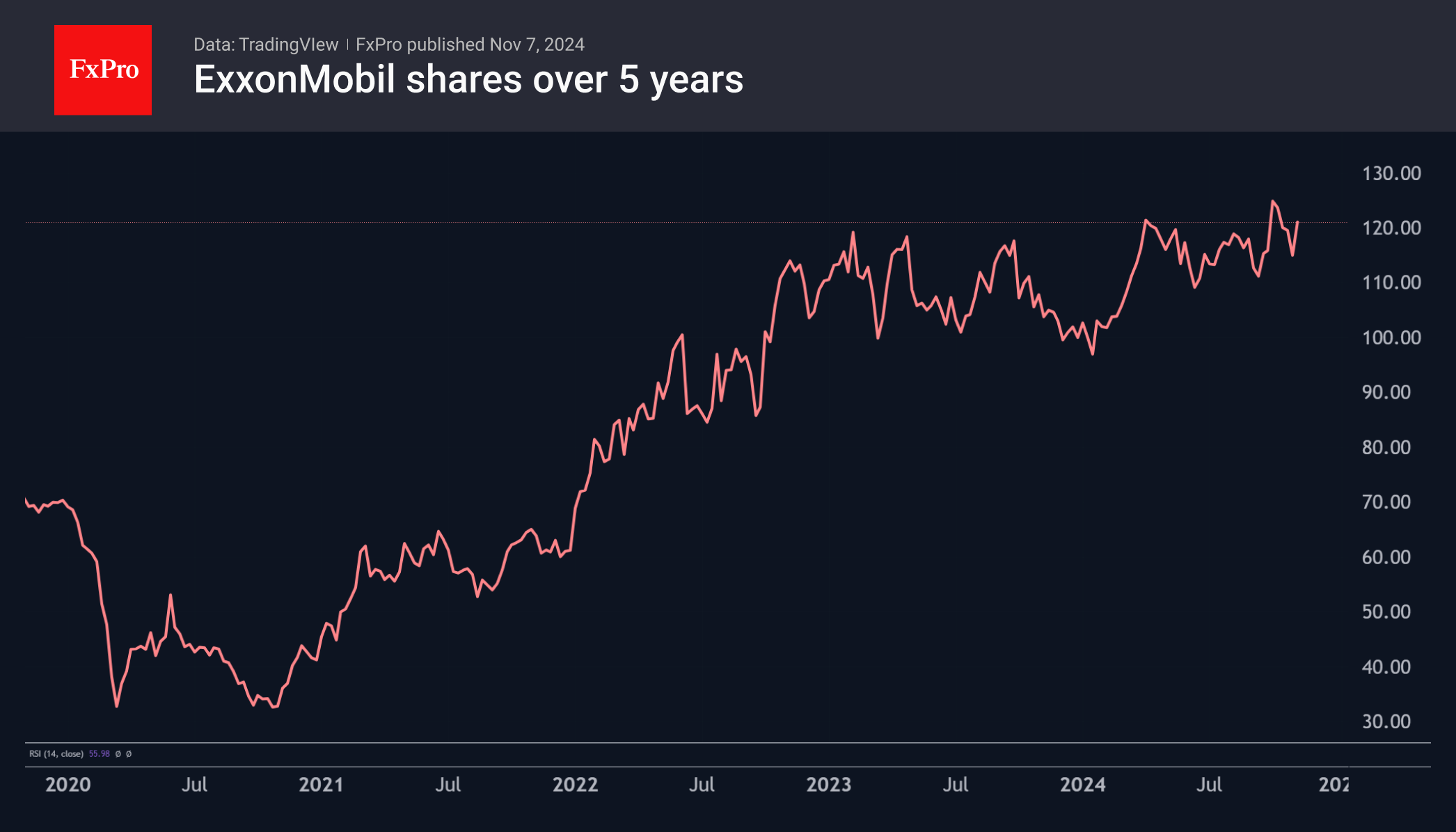1456x832 pixels.
Task: Click the 130.00 price axis label
Action: tap(1391, 173)
